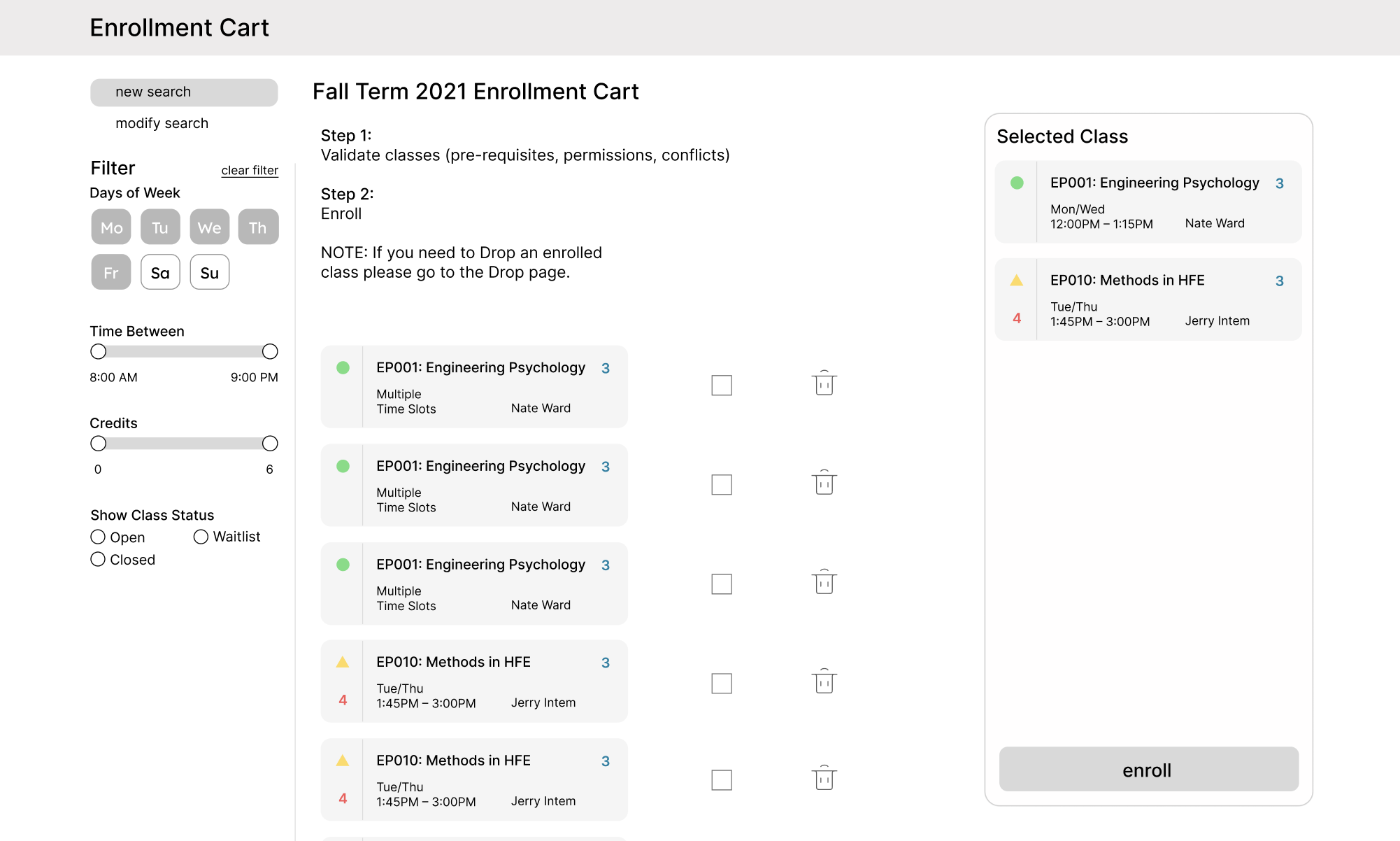Click trash icon for first Methods in HFE
The width and height of the screenshot is (1400, 841).
824,681
